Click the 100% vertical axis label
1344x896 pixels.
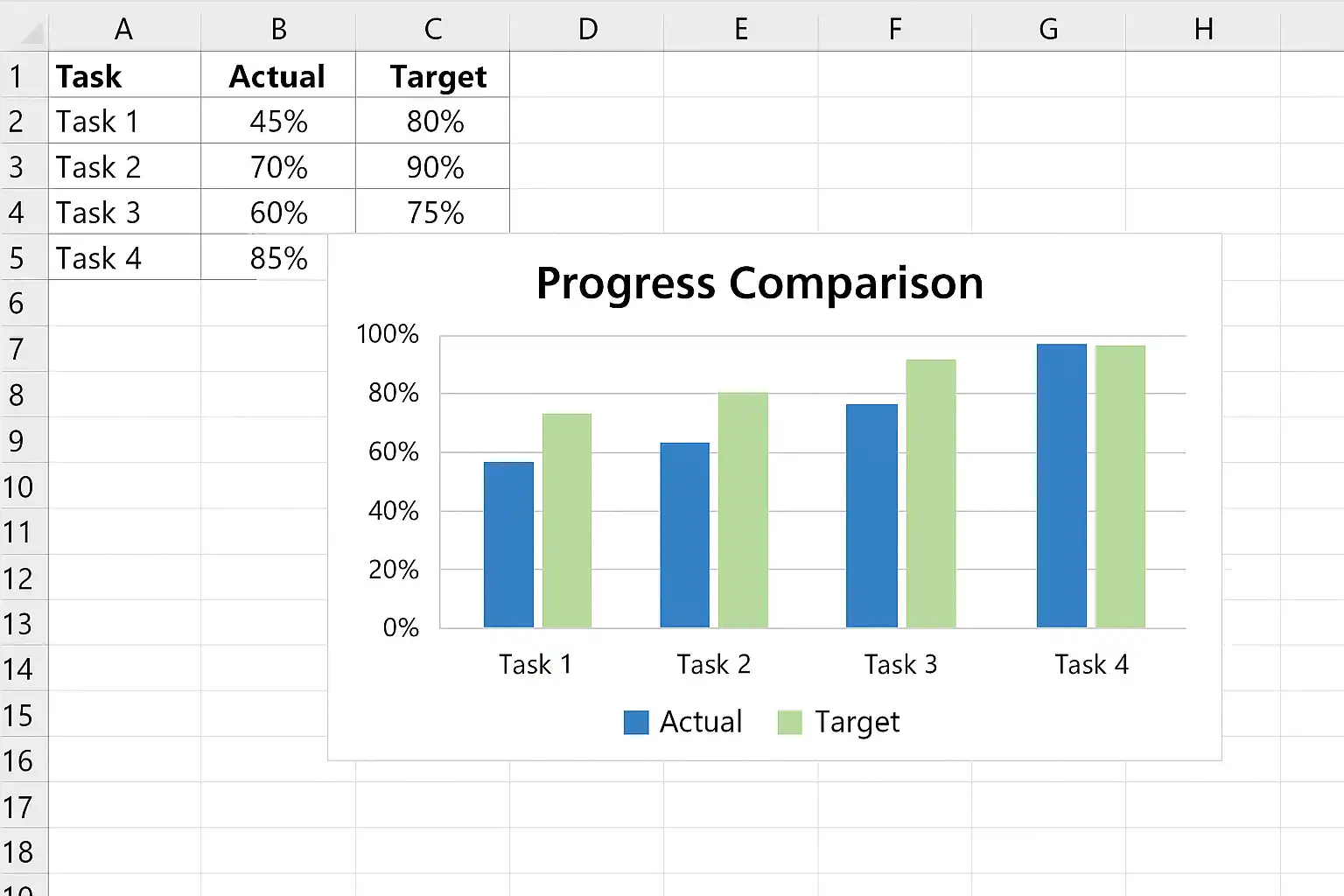(387, 334)
